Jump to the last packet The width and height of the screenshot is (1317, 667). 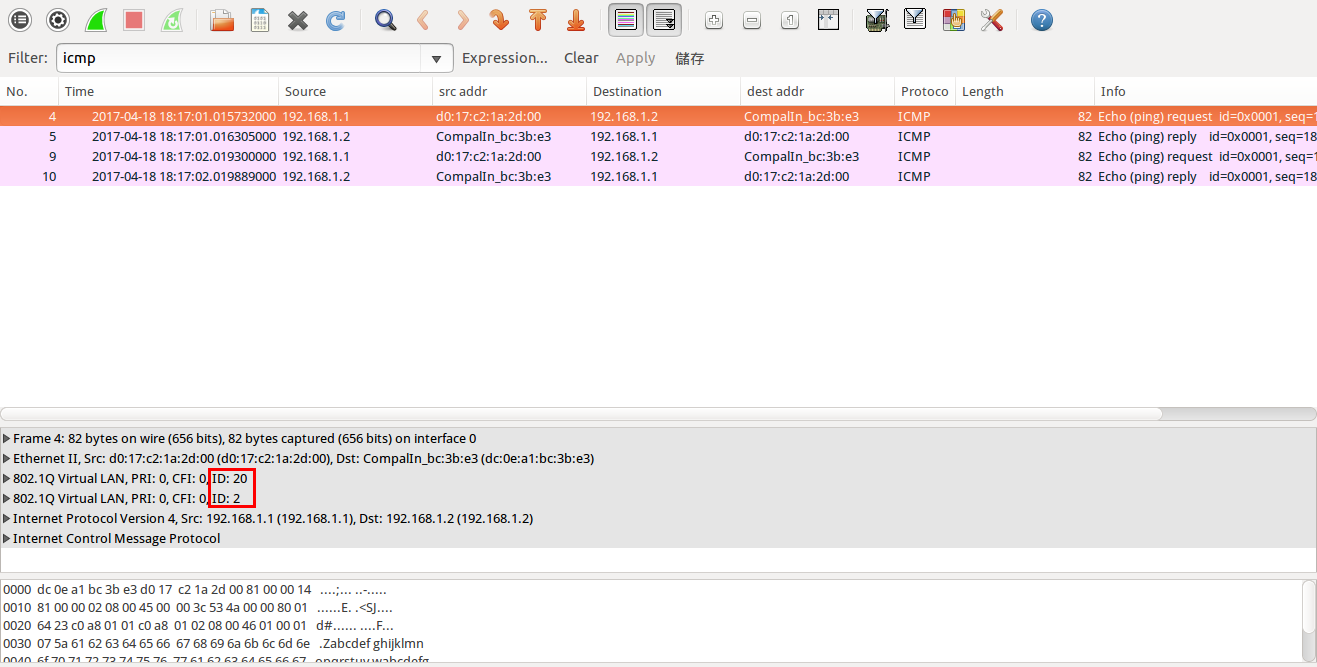point(575,20)
